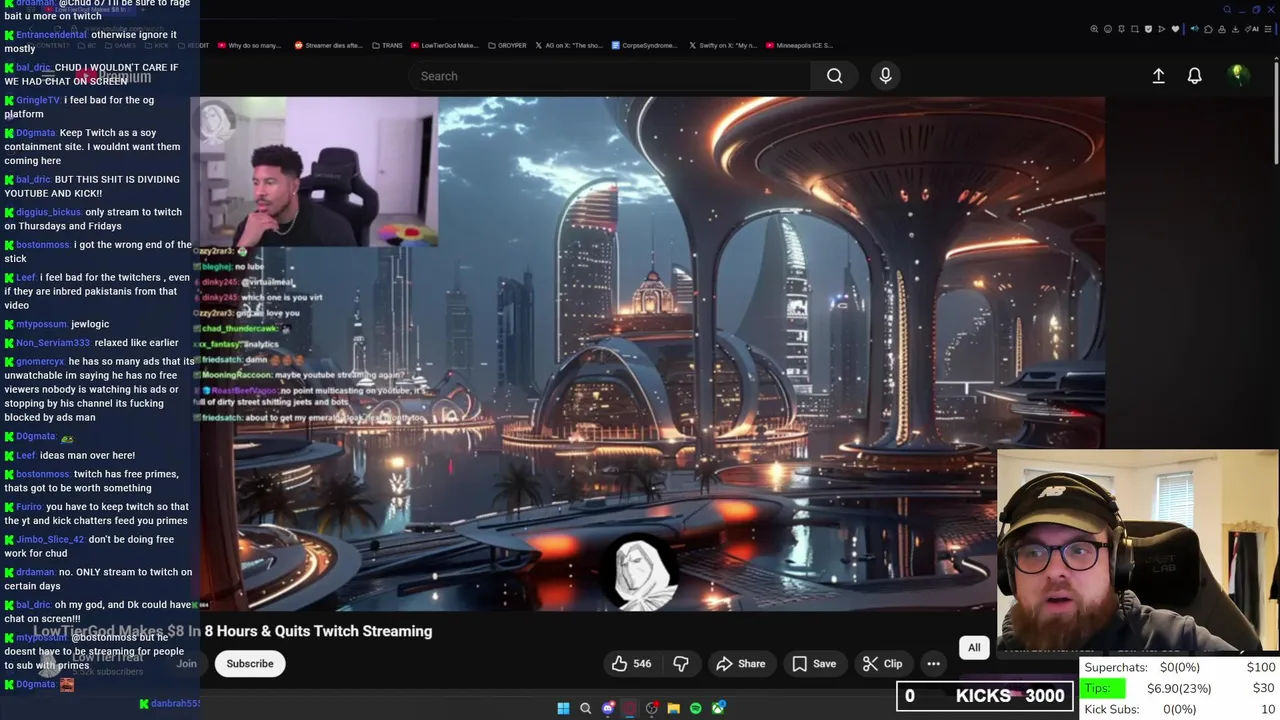Save the video to a playlist
1280x720 pixels.
[x=814, y=664]
